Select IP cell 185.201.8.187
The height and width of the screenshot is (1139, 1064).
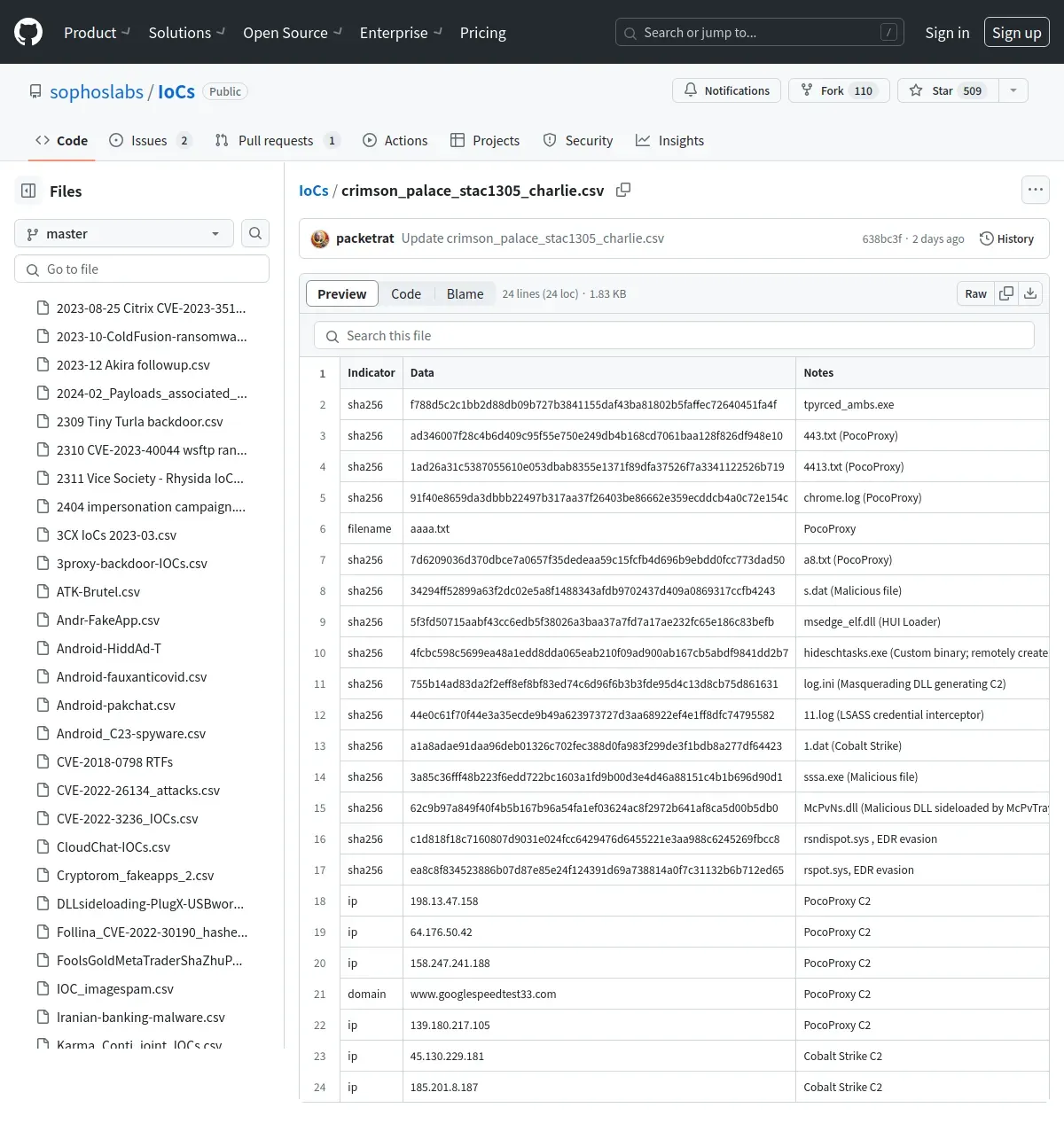pos(599,1087)
